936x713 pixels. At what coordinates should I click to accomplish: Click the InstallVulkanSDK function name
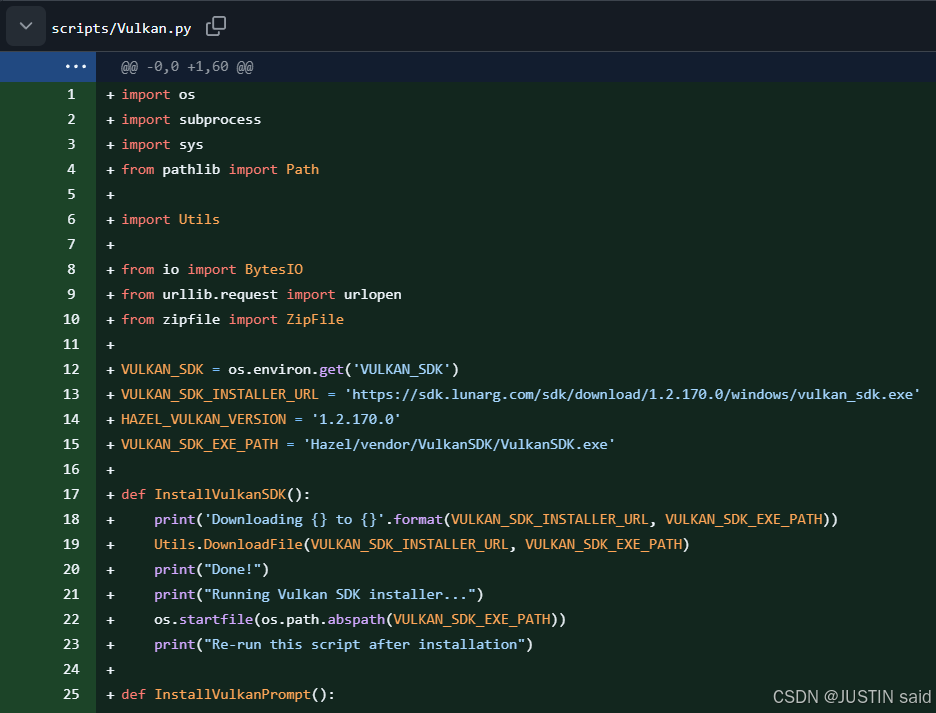coord(220,494)
